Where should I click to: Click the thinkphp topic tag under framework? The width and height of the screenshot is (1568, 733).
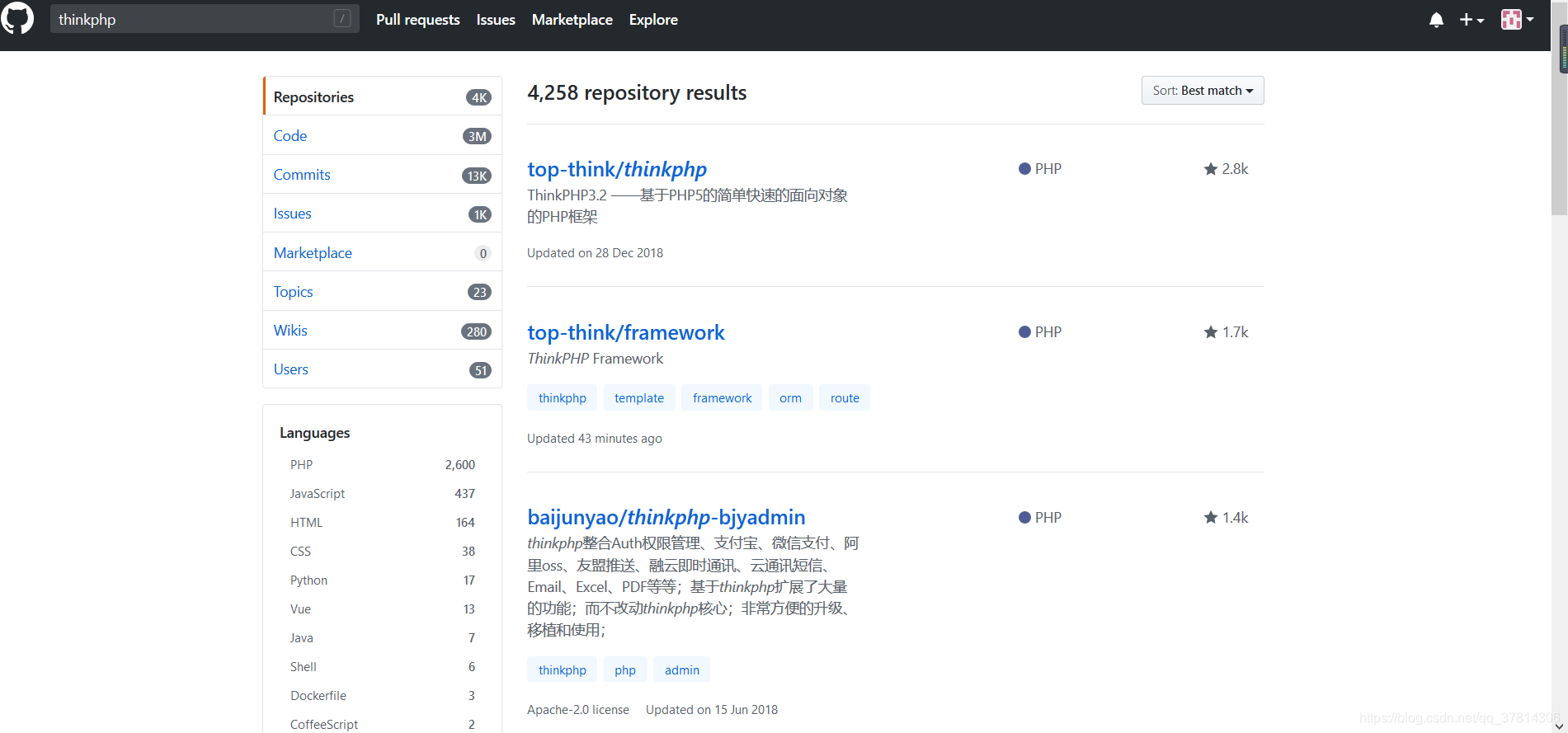click(562, 397)
